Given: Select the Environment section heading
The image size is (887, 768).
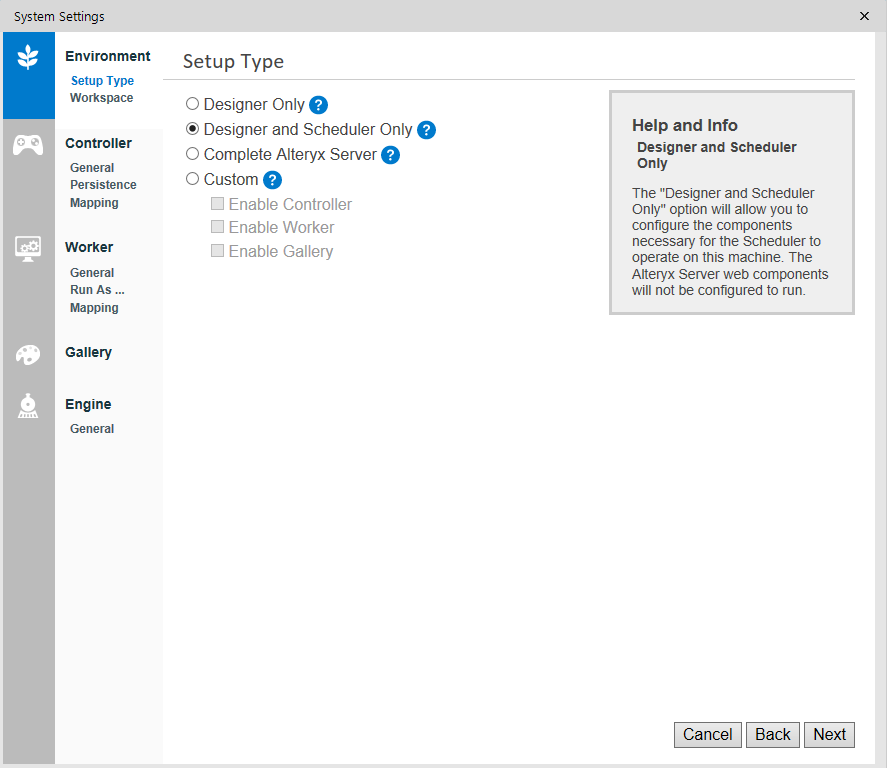Looking at the screenshot, I should pyautogui.click(x=108, y=57).
